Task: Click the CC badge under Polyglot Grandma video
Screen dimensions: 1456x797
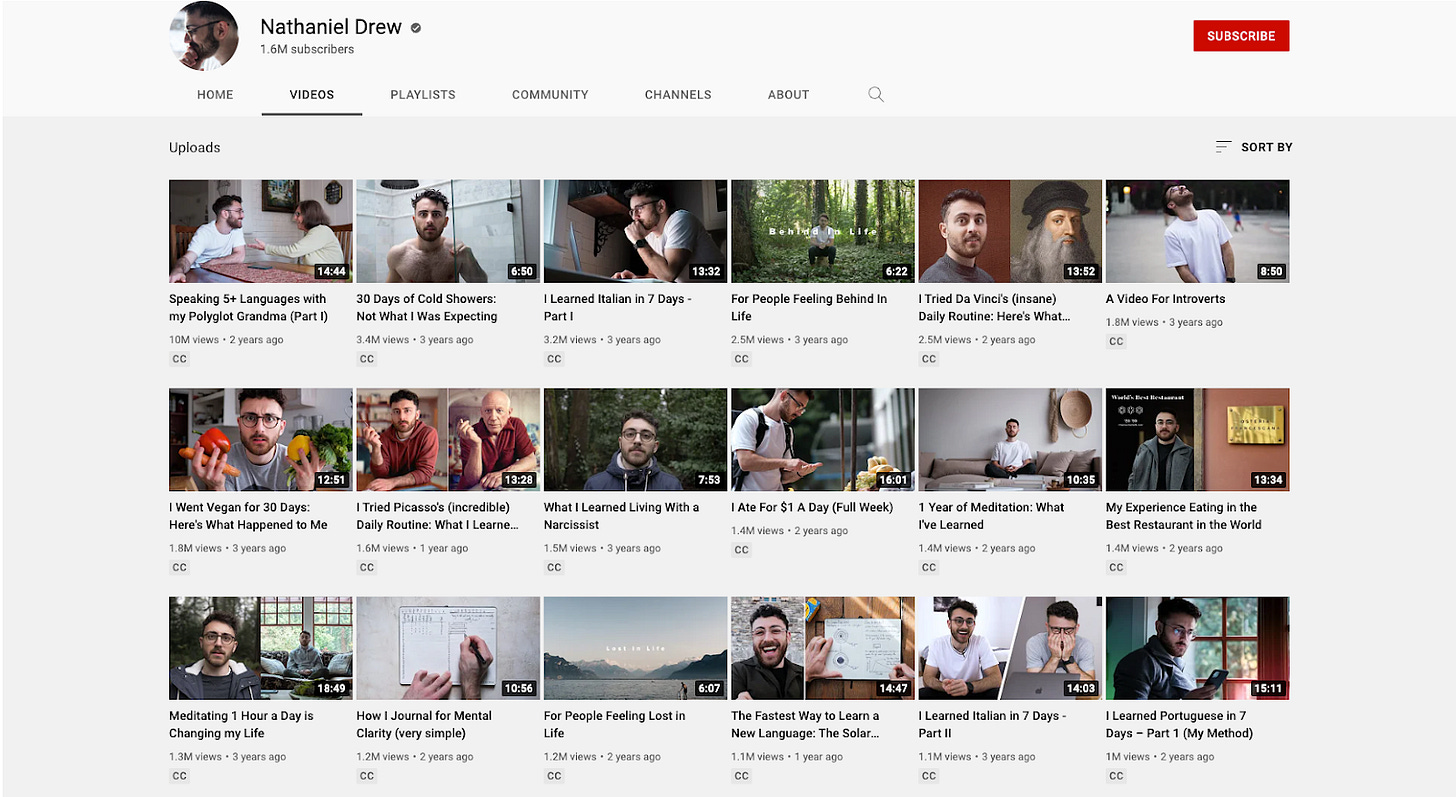Action: (180, 359)
